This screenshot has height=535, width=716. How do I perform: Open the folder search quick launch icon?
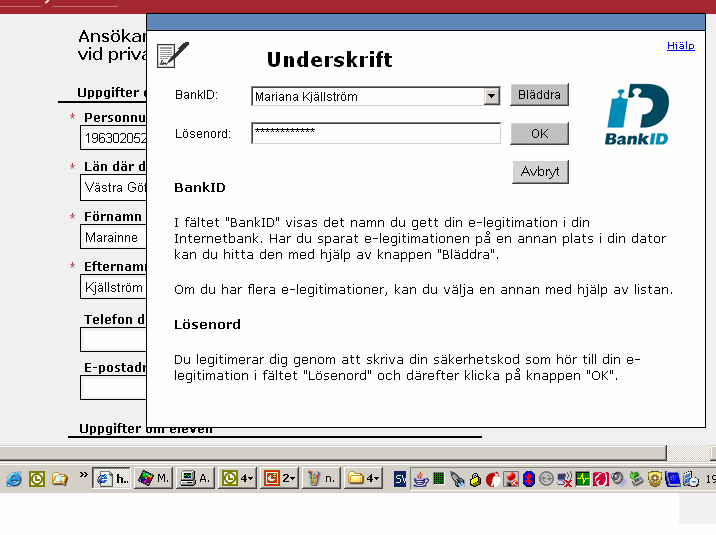click(60, 478)
